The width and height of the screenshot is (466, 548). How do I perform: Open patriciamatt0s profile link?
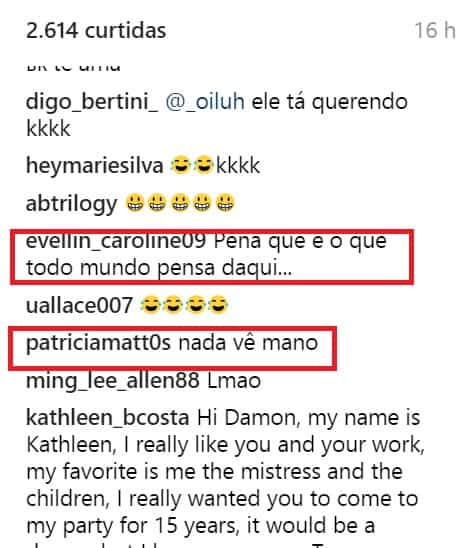(x=98, y=344)
